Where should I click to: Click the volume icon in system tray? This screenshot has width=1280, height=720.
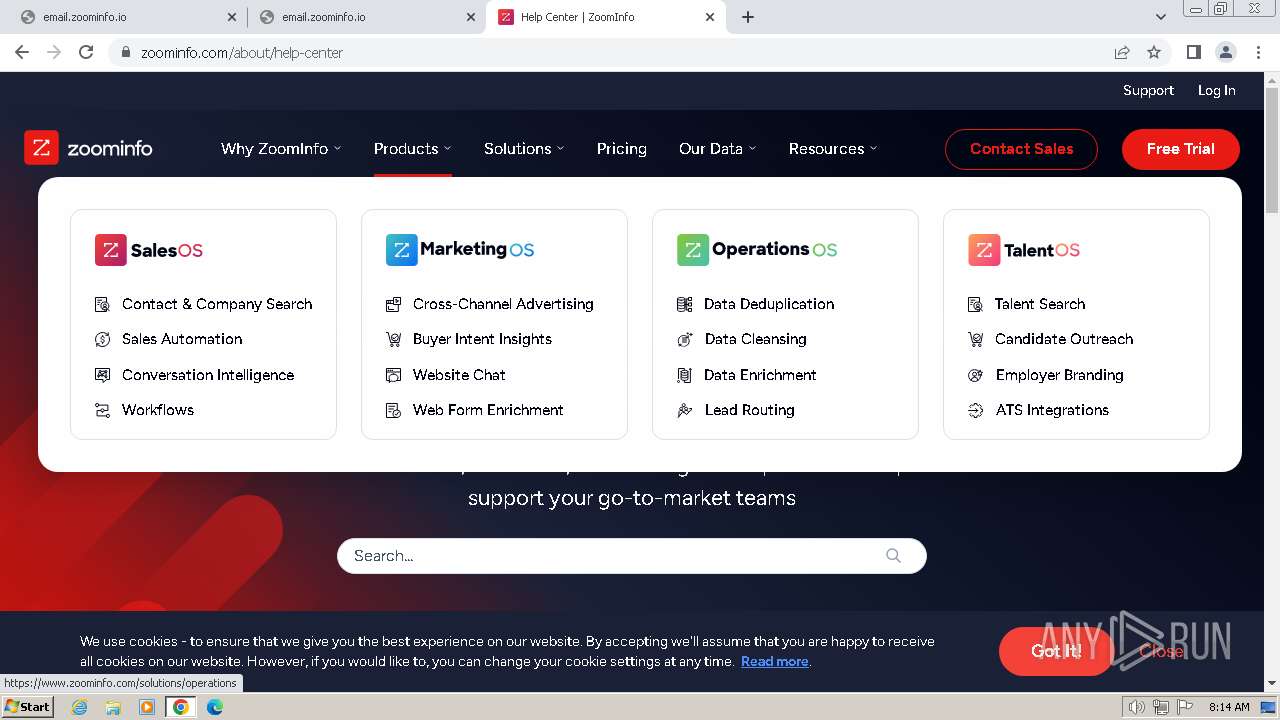point(1137,707)
